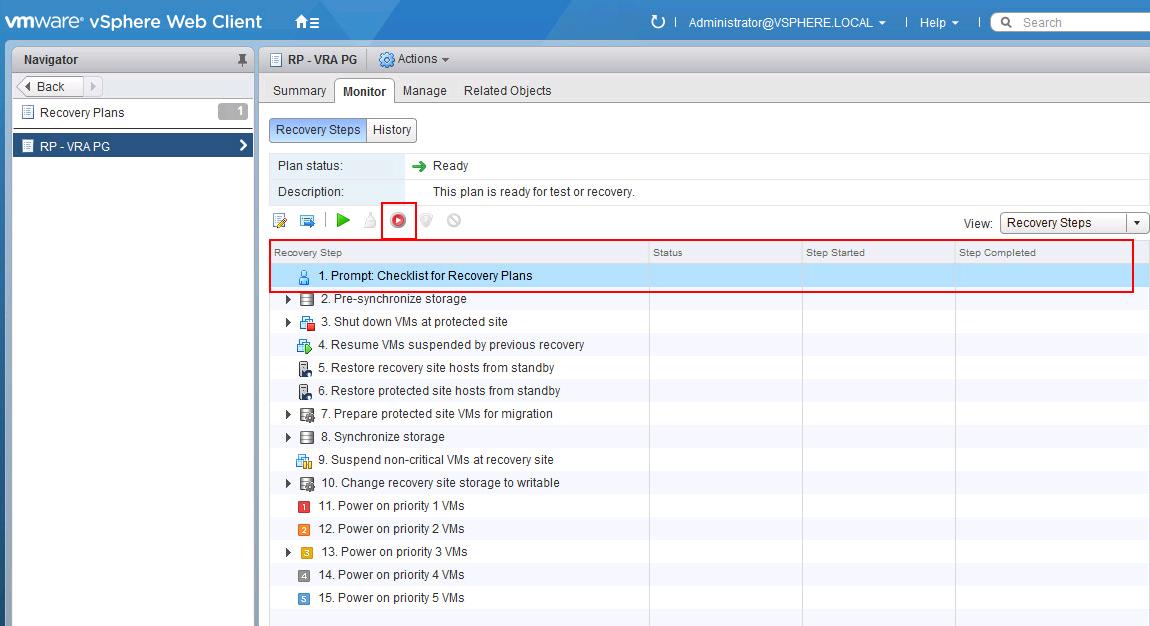
Task: Click the blue priority 5 icon
Action: (x=304, y=599)
